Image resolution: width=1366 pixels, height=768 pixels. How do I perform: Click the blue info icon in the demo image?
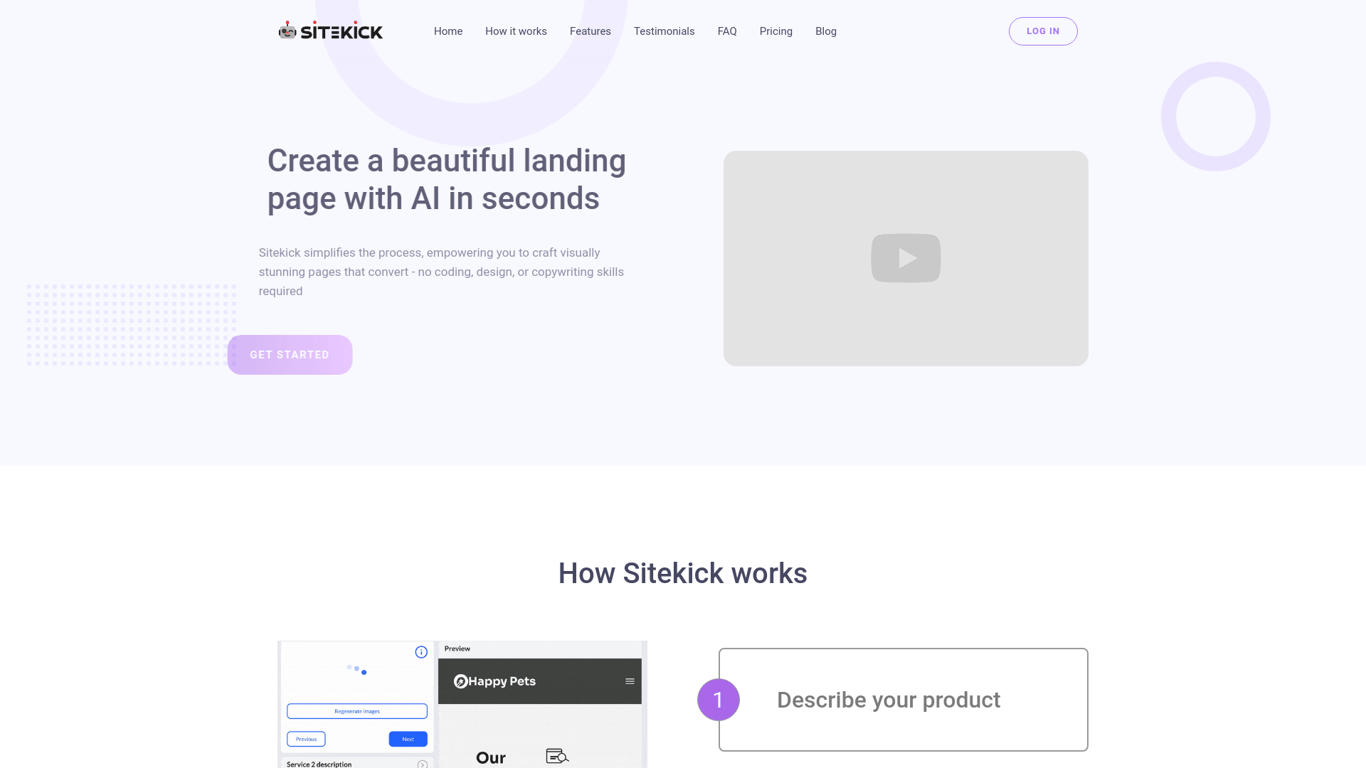pyautogui.click(x=421, y=652)
